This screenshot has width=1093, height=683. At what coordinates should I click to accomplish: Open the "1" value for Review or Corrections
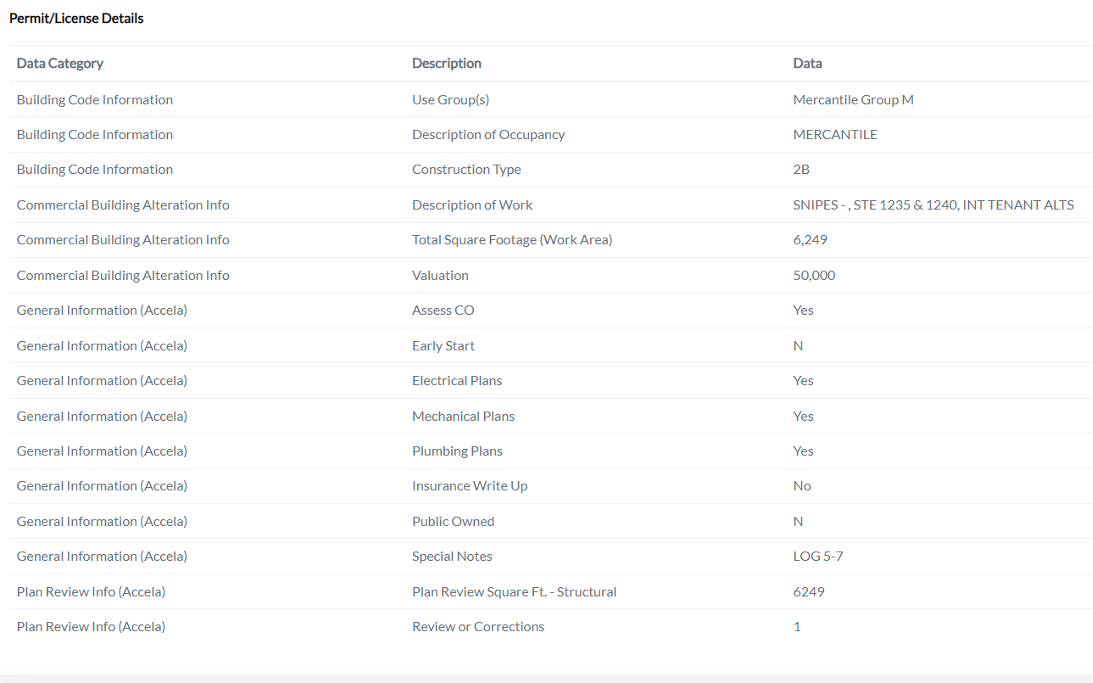pos(797,627)
